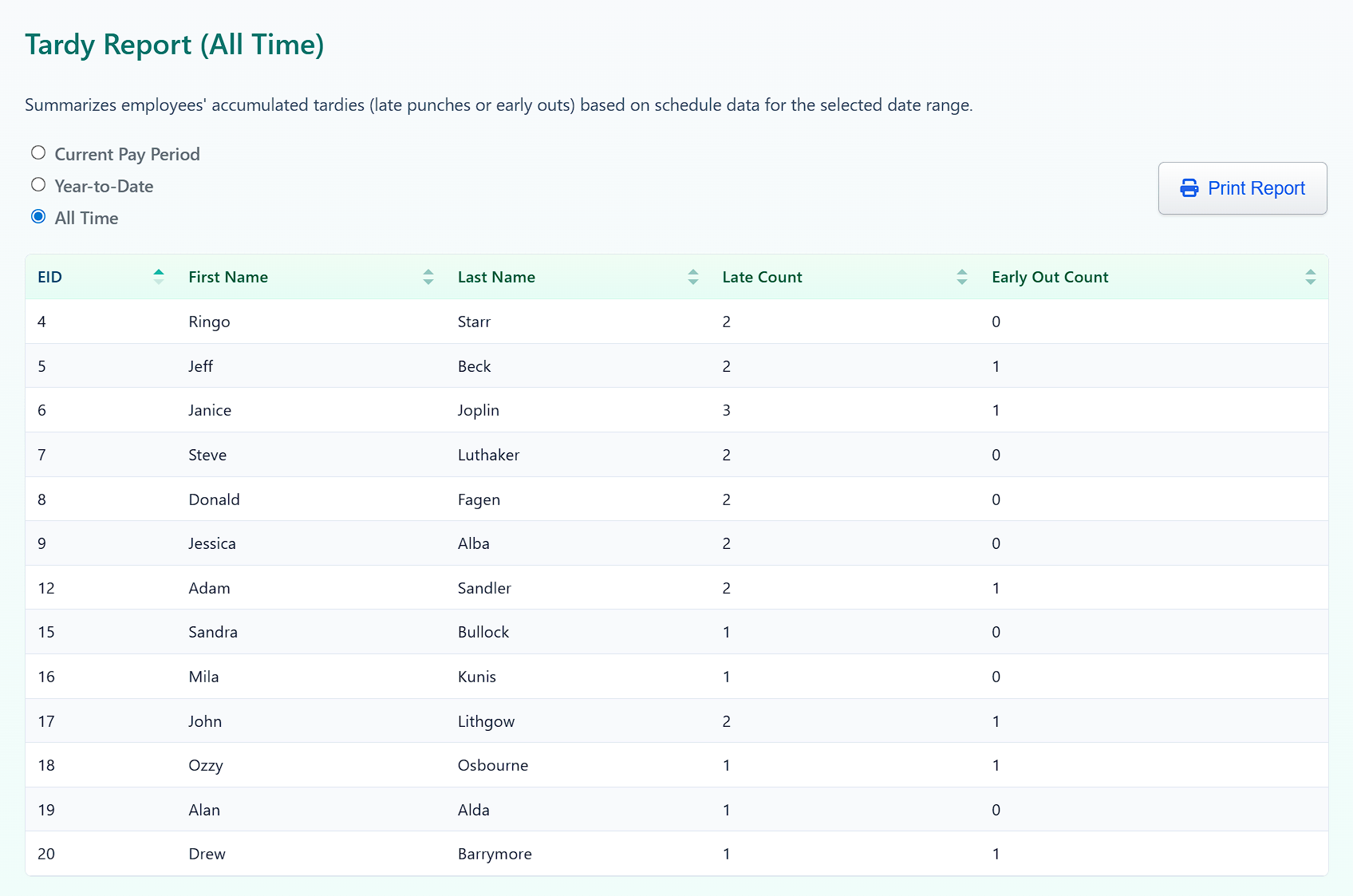Select the Current Pay Period radio button
1353x896 pixels.
(38, 153)
